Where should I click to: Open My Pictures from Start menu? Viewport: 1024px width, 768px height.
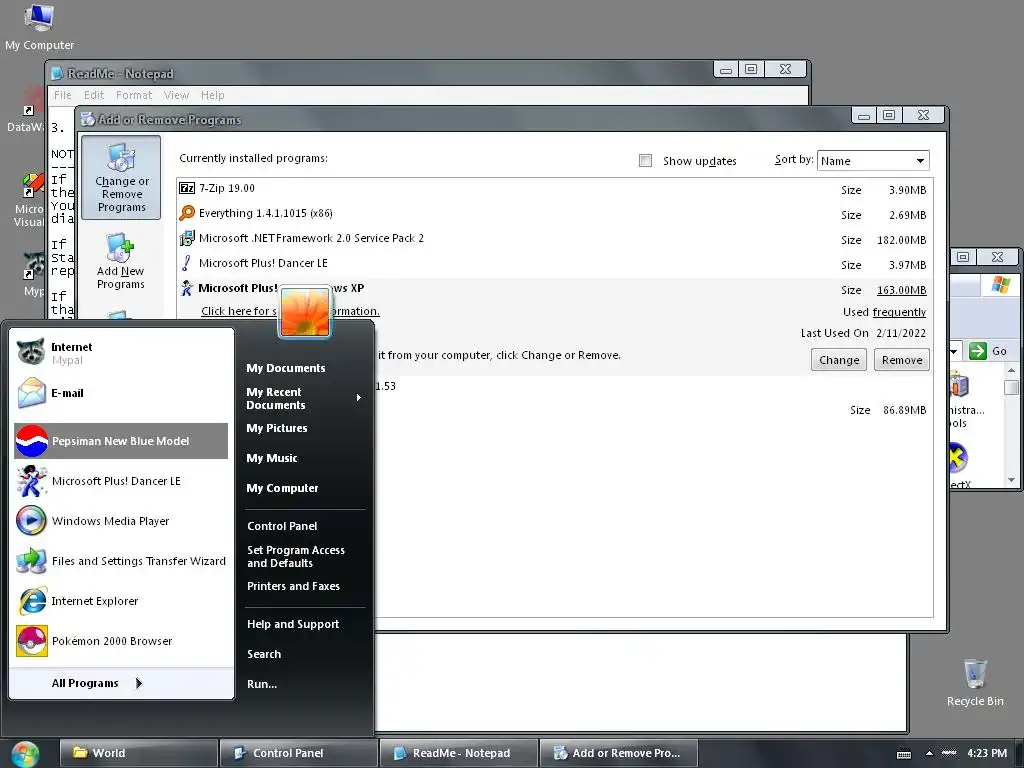click(x=277, y=428)
